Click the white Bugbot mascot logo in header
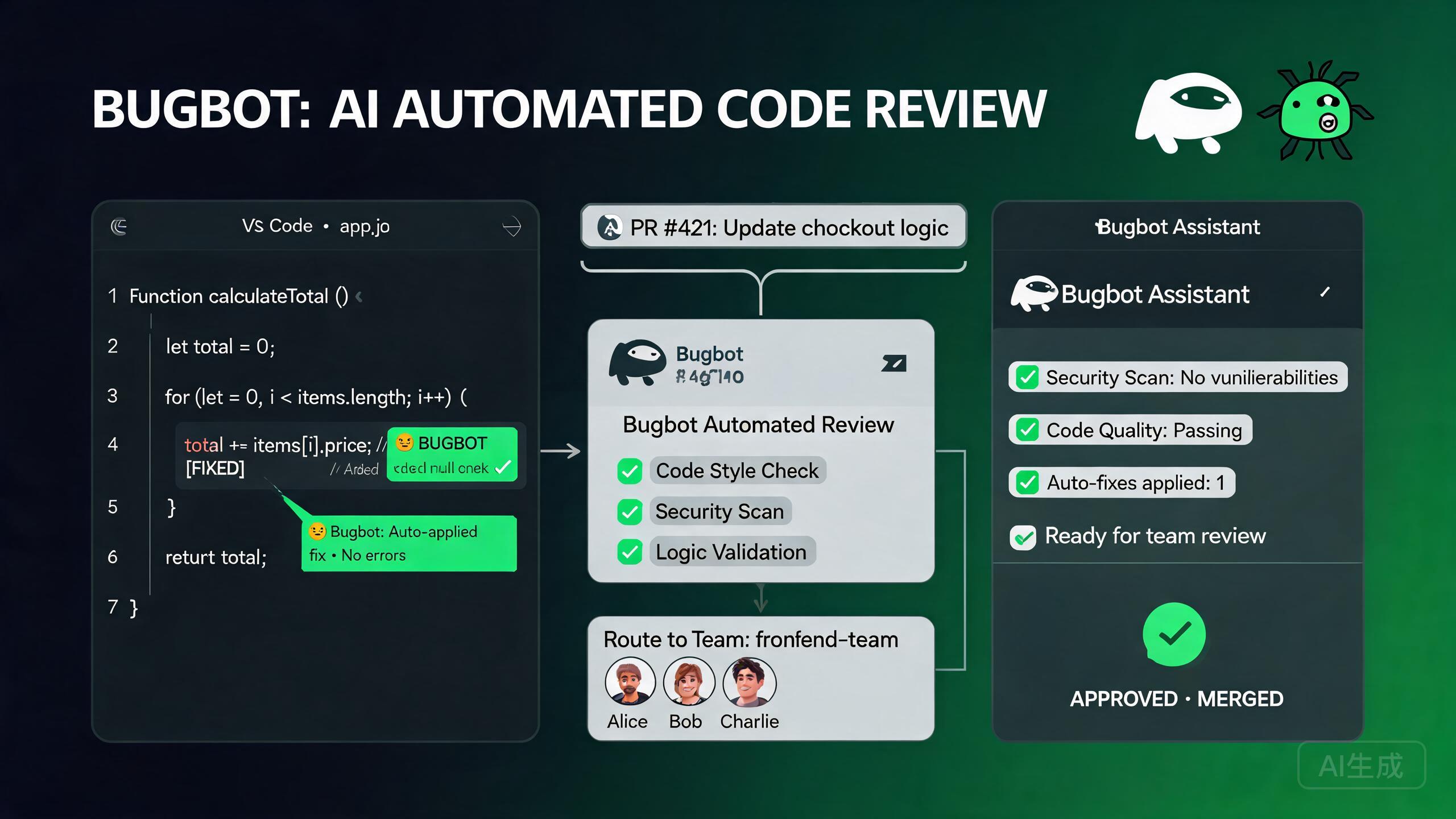The image size is (1456, 819). (x=1189, y=113)
